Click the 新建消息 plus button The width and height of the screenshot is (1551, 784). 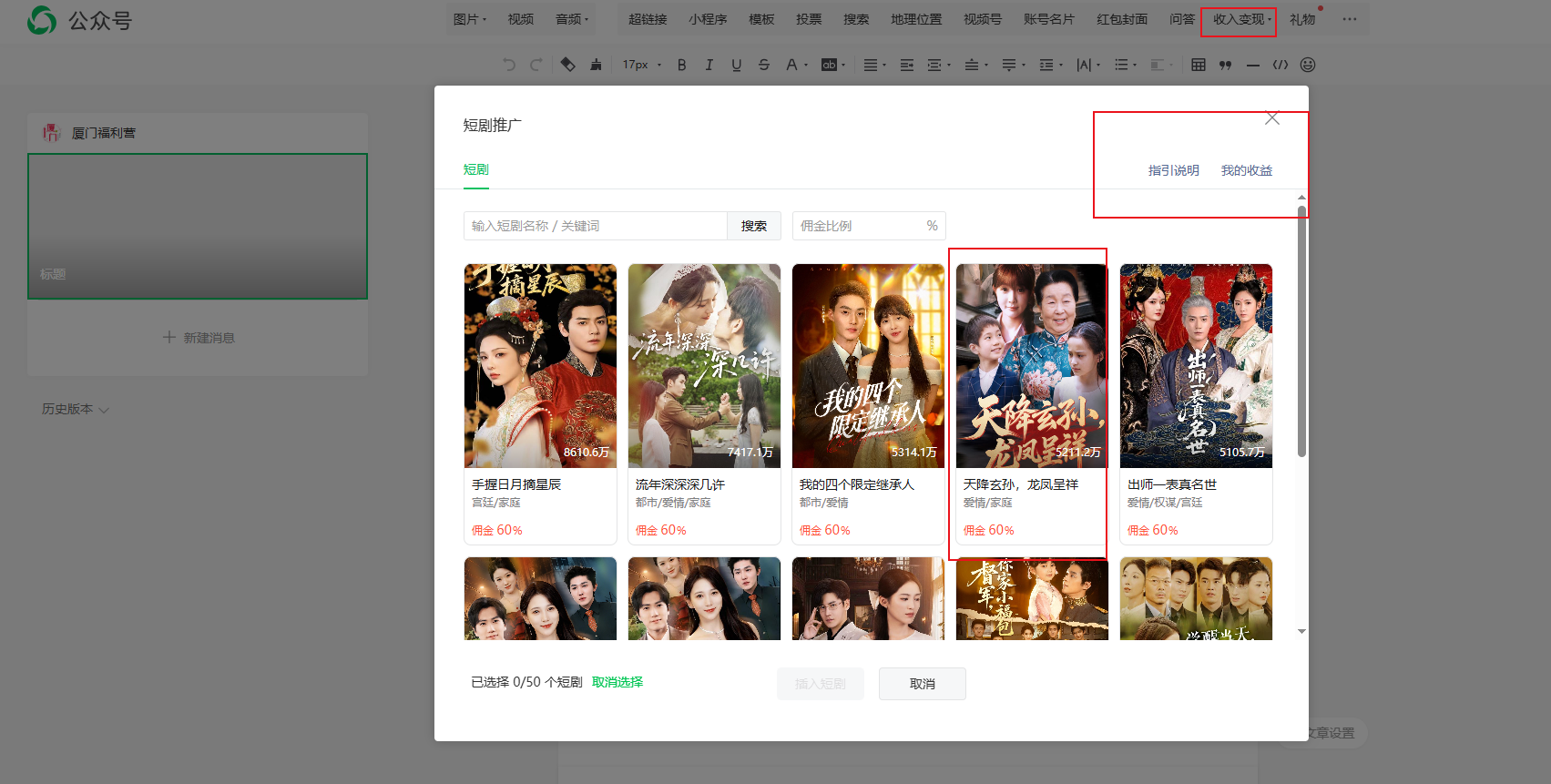[199, 338]
